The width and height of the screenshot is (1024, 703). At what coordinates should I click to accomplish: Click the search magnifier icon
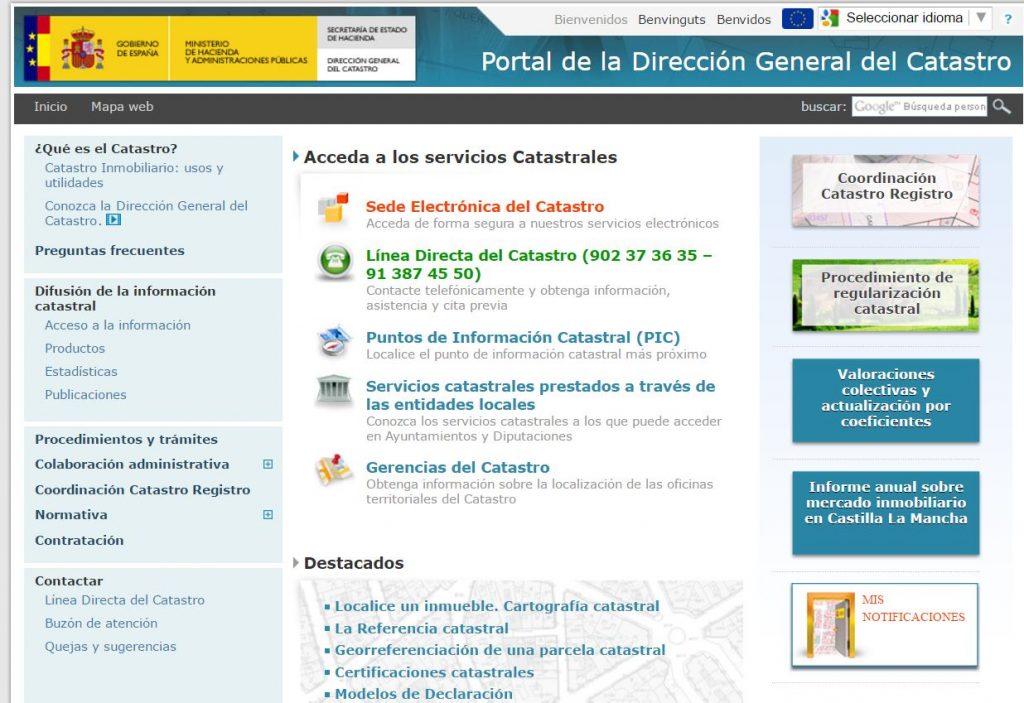coord(1000,107)
